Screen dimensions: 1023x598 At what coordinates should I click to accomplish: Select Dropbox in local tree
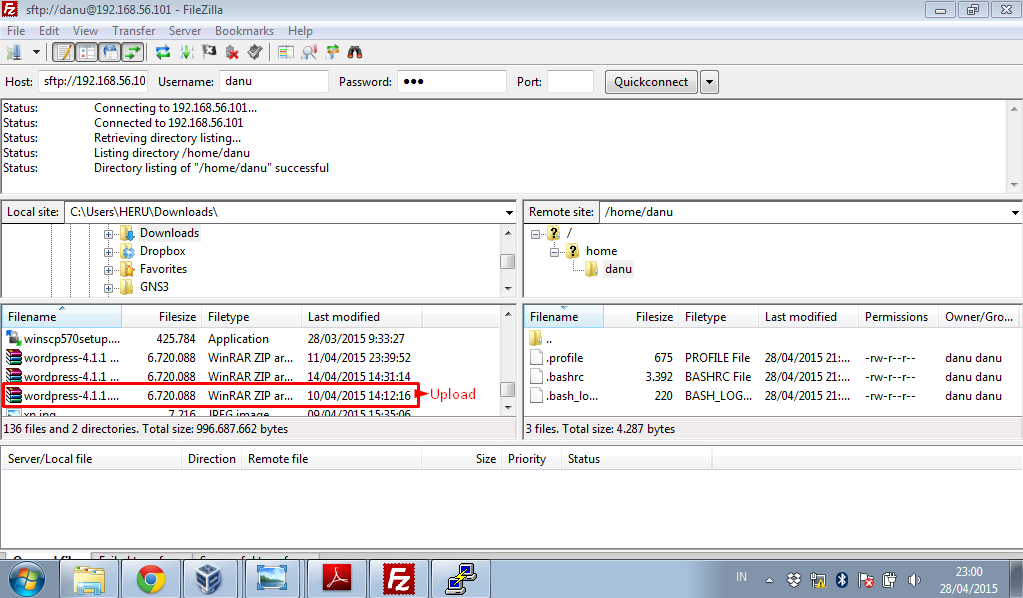[x=162, y=251]
